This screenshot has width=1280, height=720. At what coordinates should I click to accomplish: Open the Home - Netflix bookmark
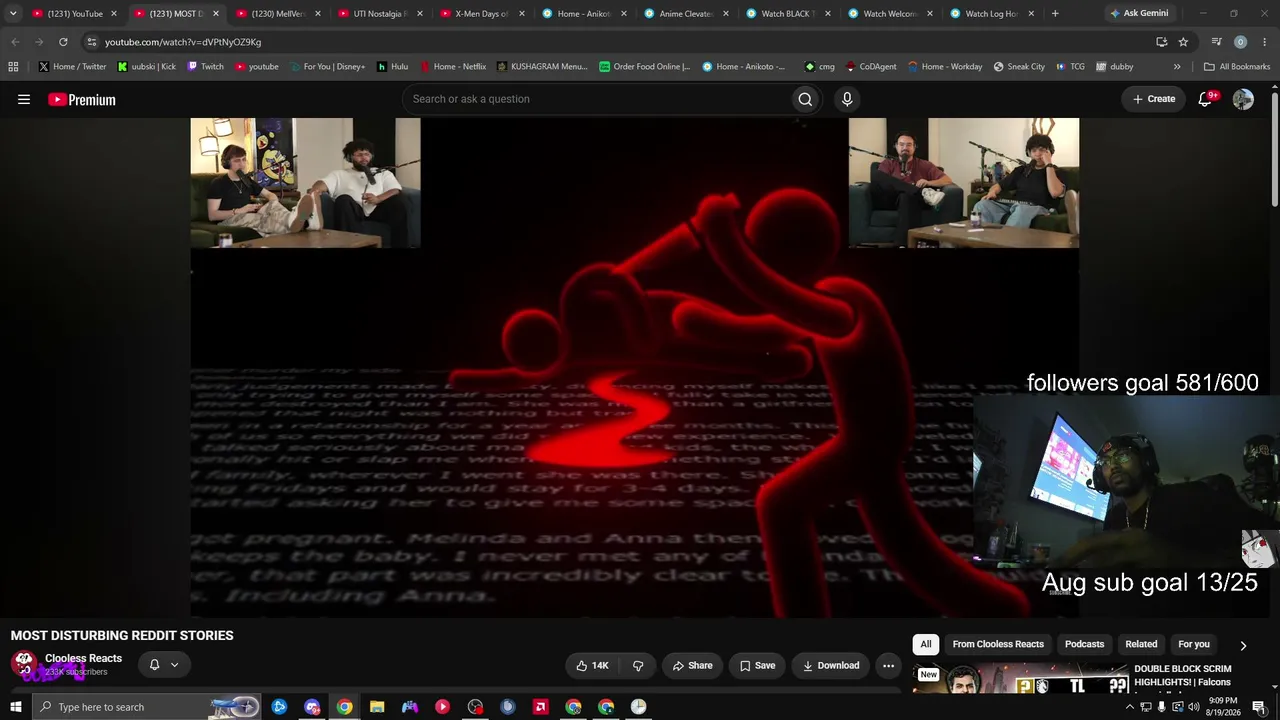click(453, 67)
